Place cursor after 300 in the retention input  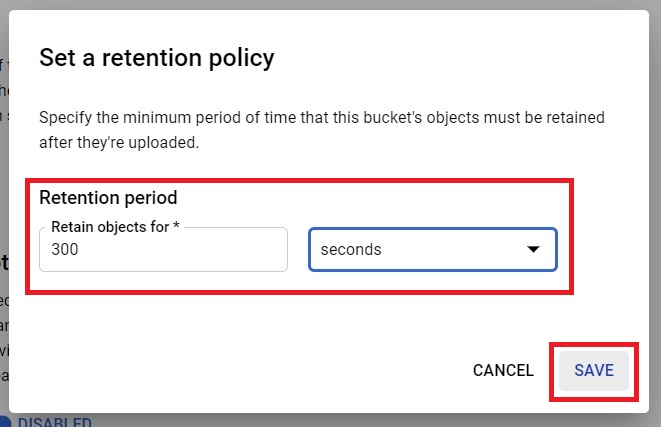point(80,249)
